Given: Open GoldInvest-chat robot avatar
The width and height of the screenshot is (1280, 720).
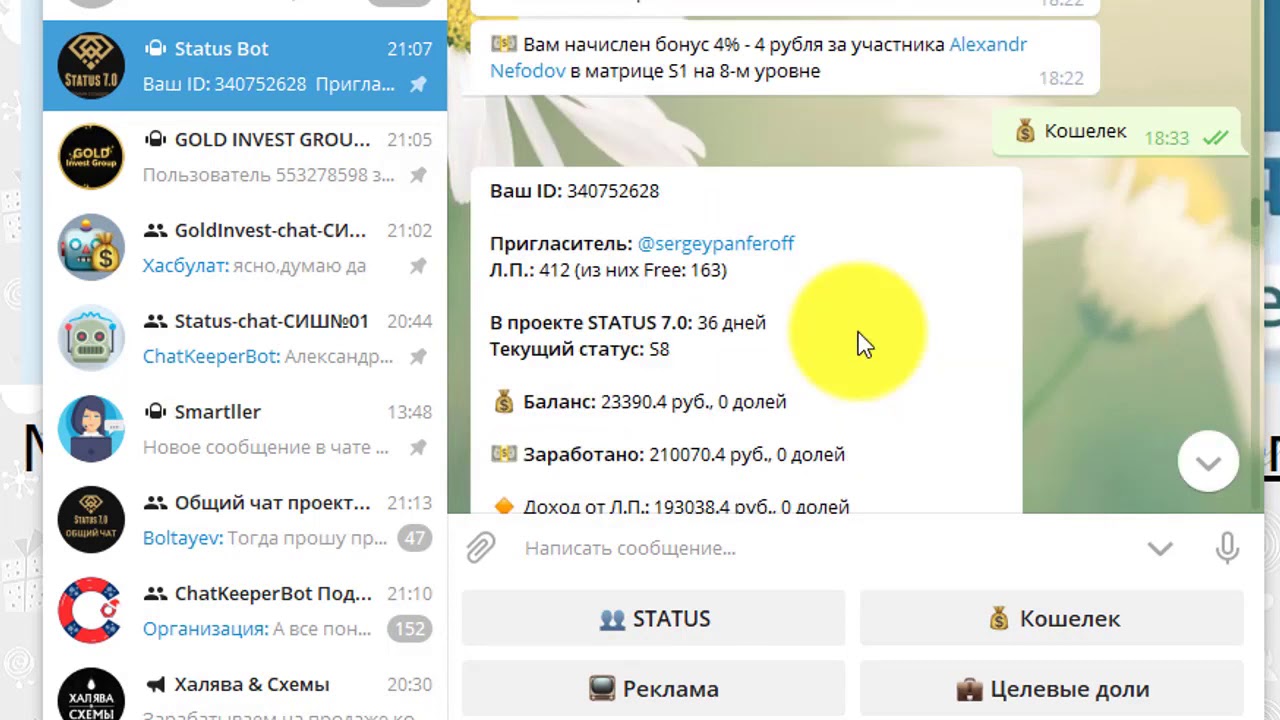Looking at the screenshot, I should (x=91, y=248).
